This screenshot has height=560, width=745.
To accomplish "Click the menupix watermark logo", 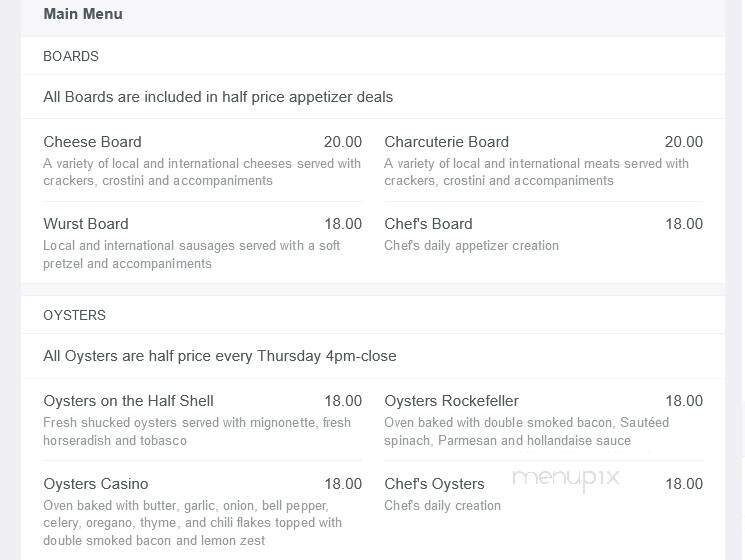I will click(x=565, y=479).
